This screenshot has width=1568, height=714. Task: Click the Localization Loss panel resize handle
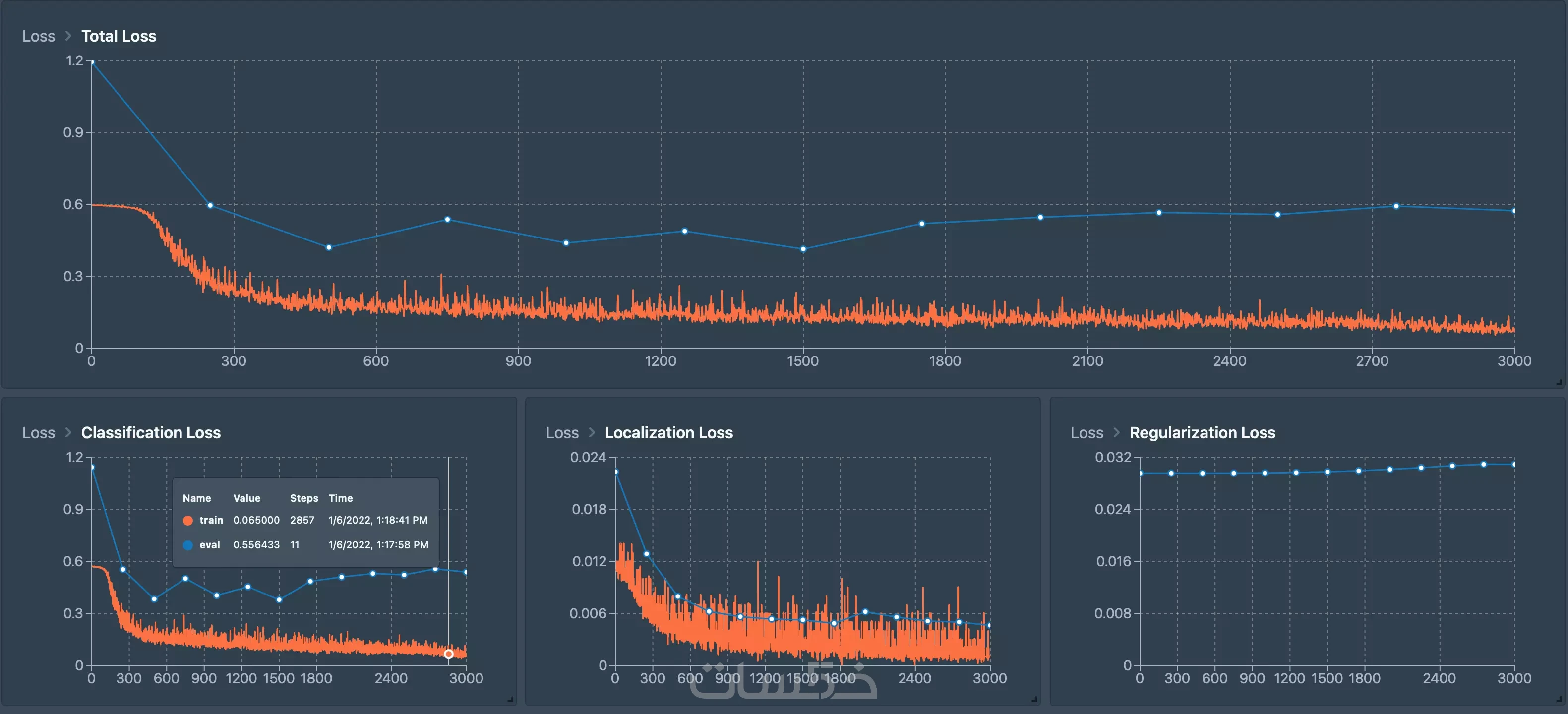pyautogui.click(x=1034, y=700)
